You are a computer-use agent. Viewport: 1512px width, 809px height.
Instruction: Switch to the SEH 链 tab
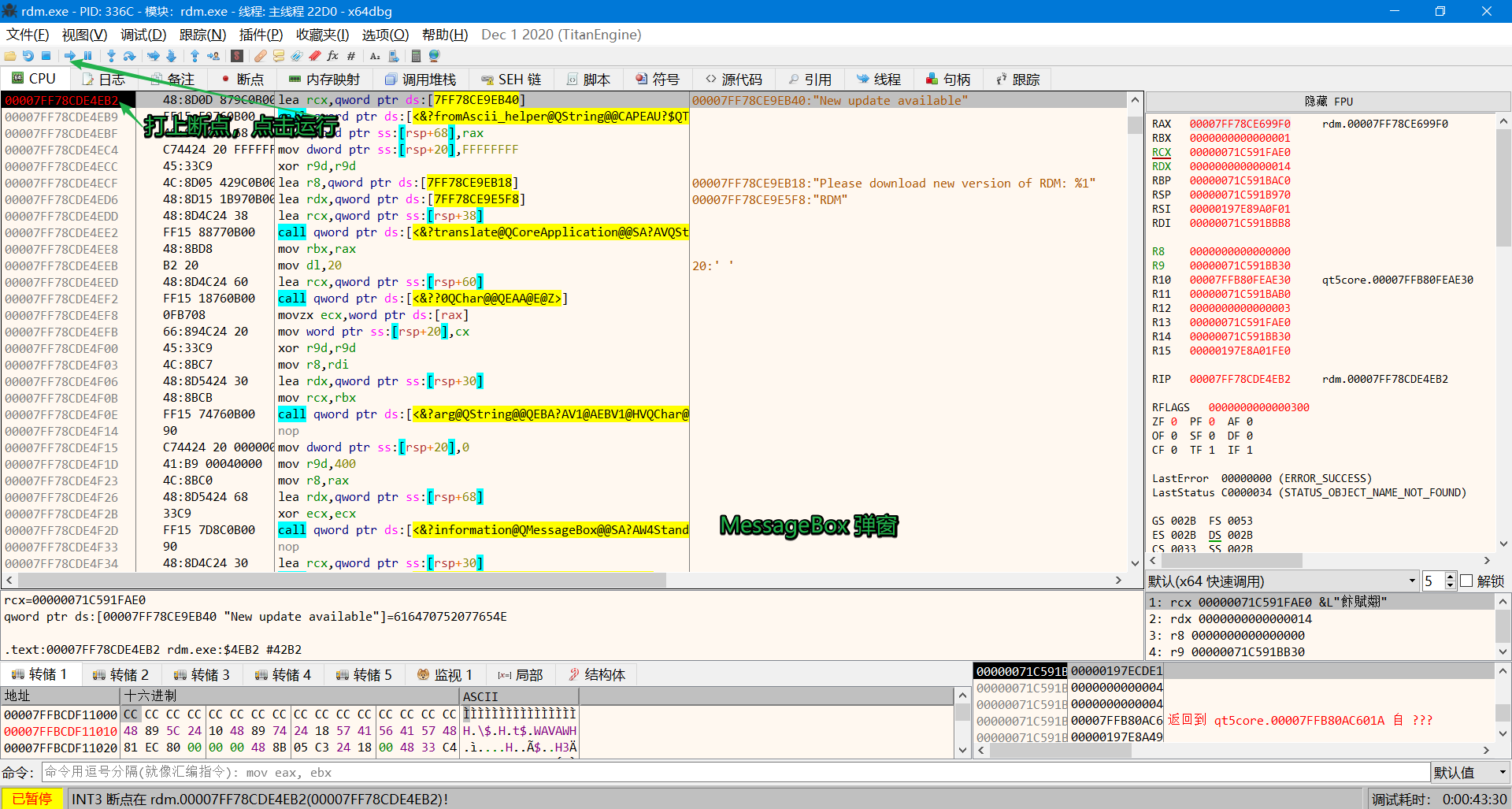pyautogui.click(x=511, y=80)
